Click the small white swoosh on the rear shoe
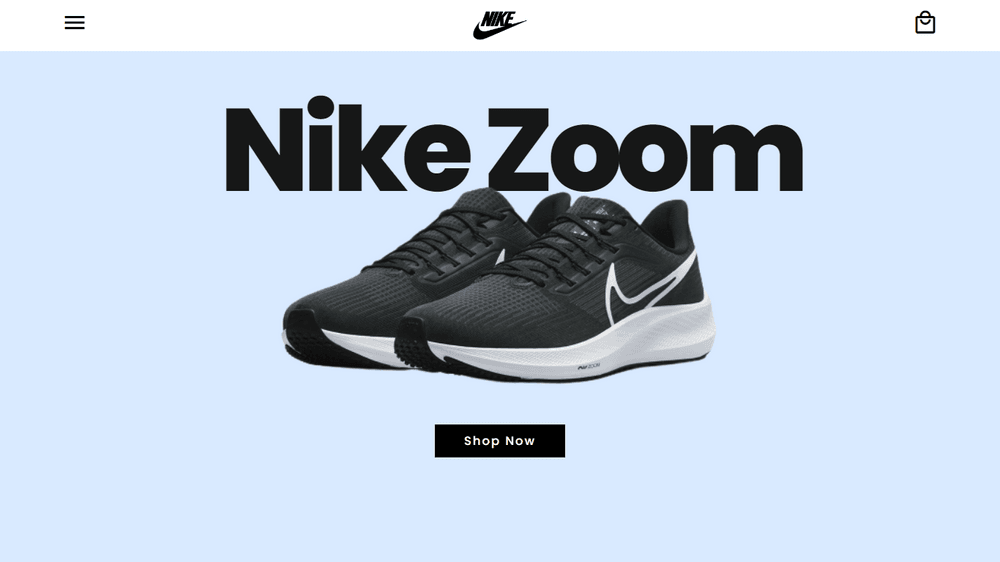 pos(500,256)
